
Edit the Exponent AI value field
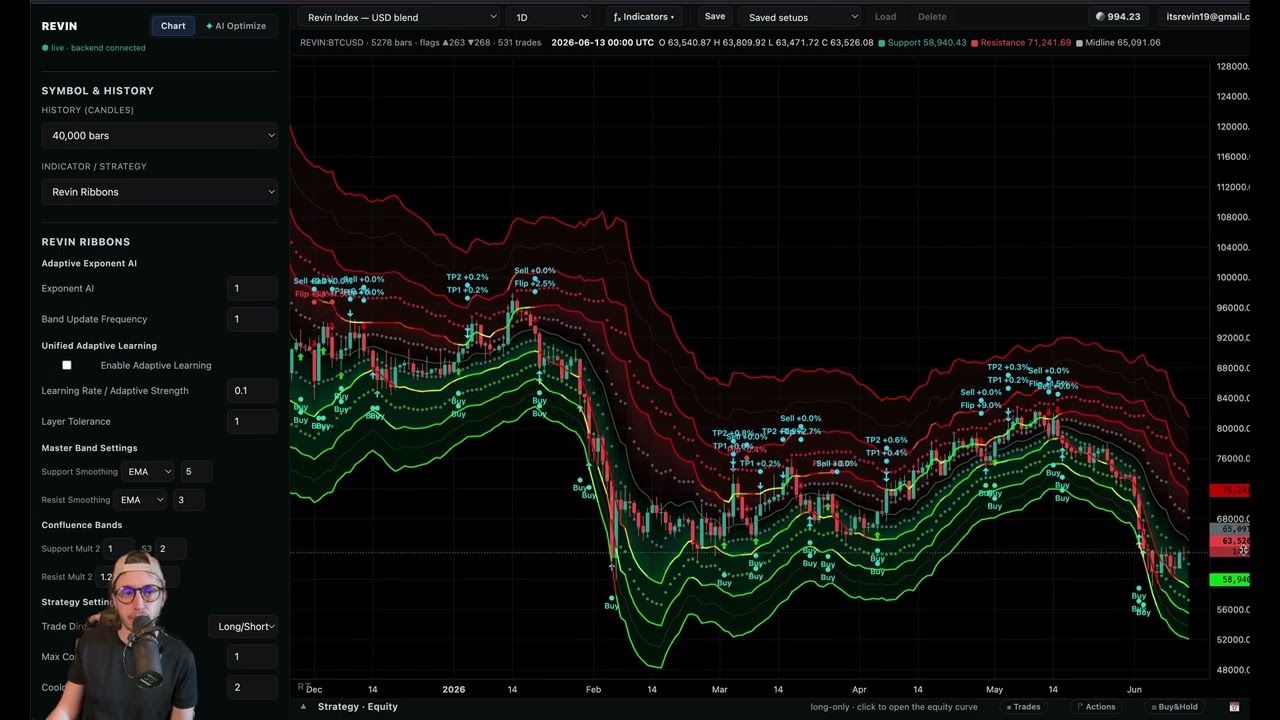point(252,288)
